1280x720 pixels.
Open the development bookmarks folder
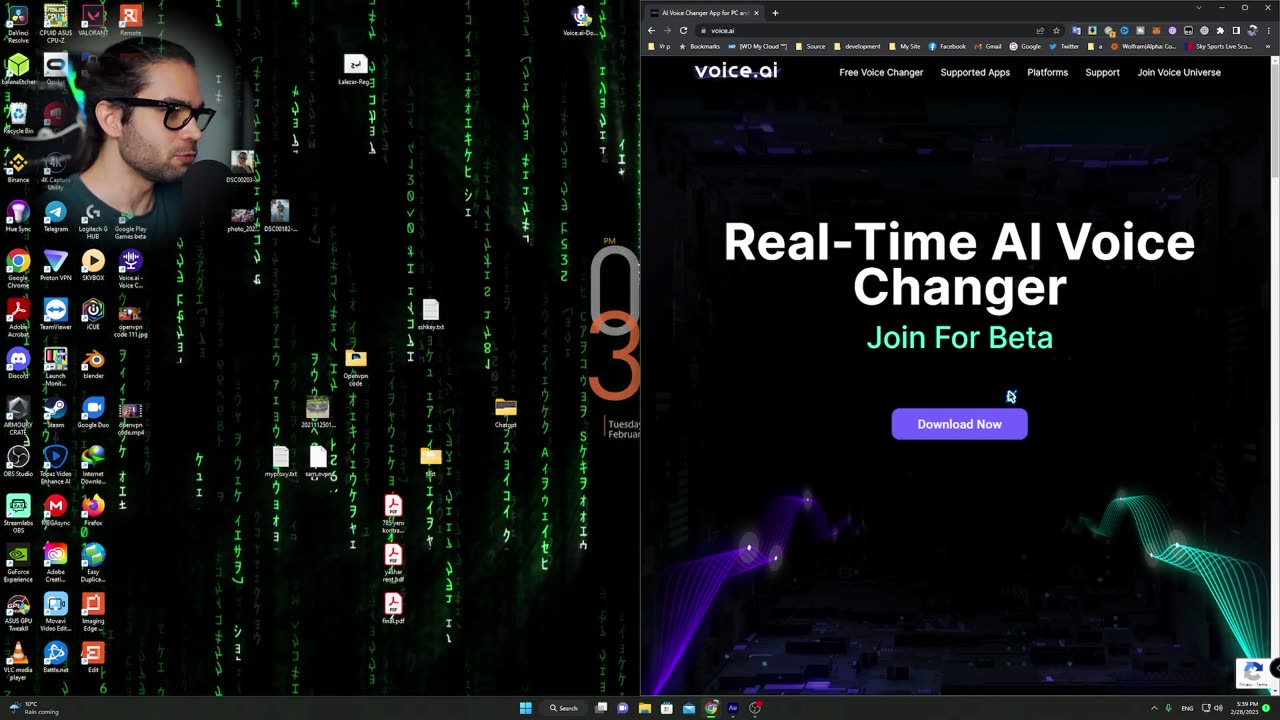pyautogui.click(x=857, y=46)
